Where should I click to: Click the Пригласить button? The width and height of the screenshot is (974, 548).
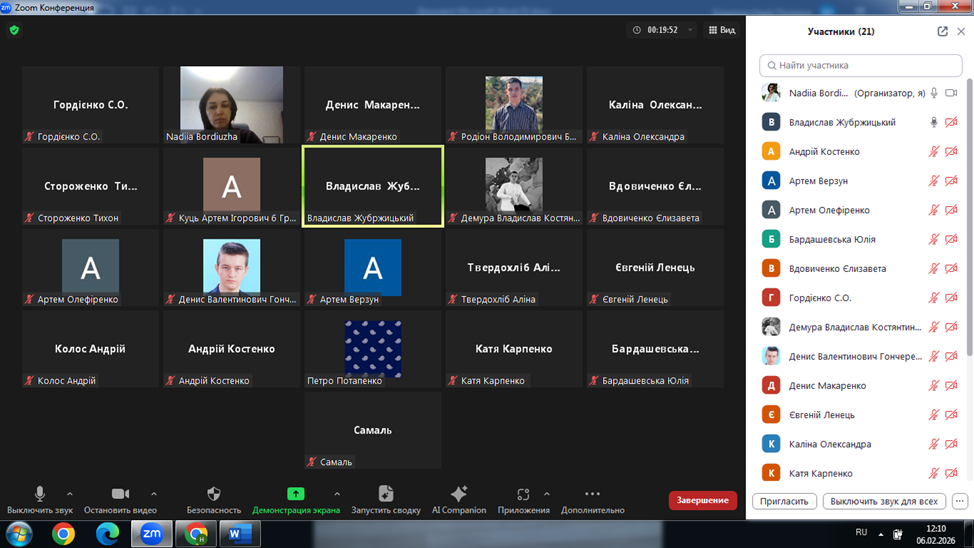pyautogui.click(x=784, y=501)
